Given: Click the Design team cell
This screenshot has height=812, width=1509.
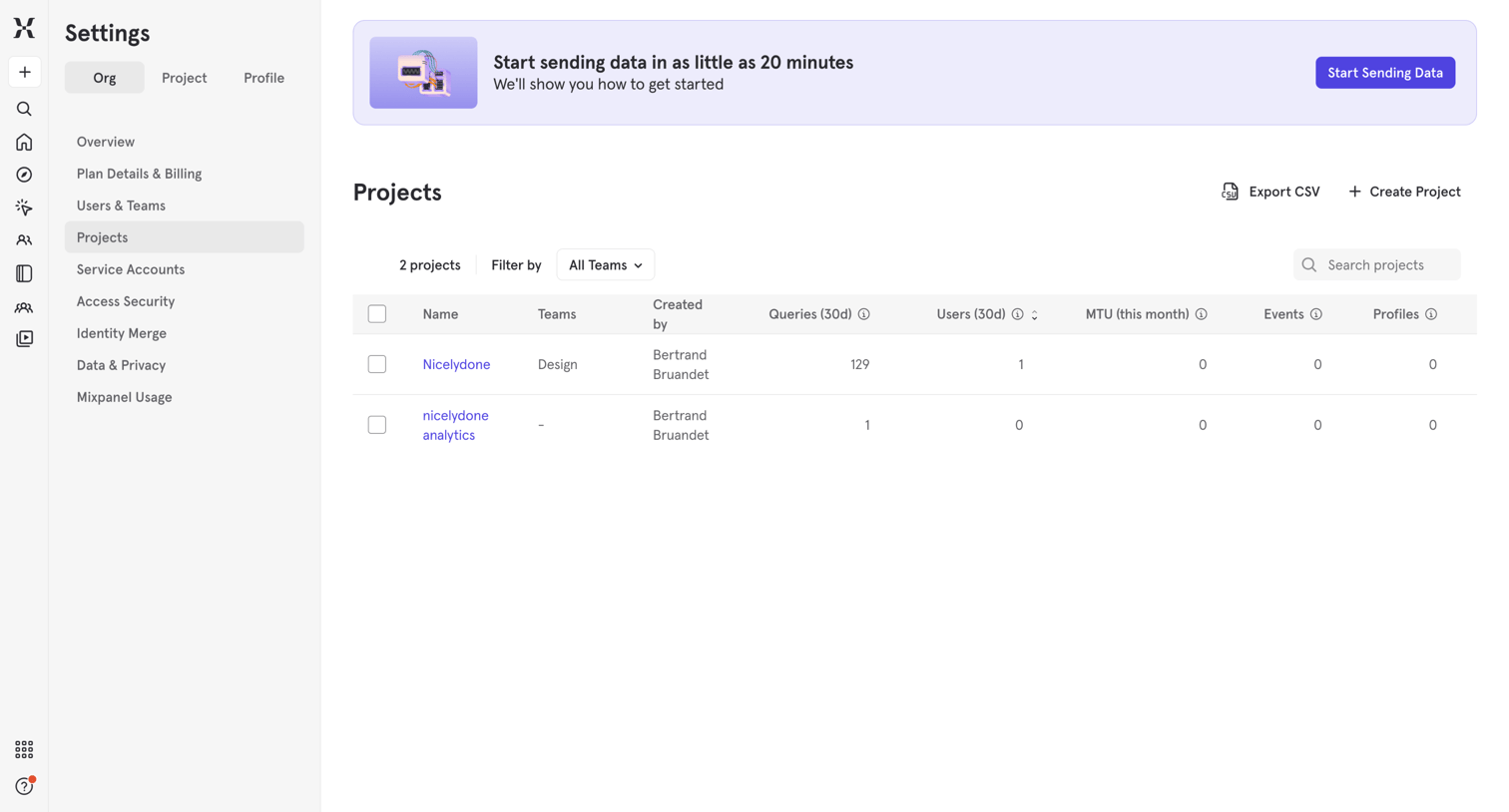Looking at the screenshot, I should click(x=558, y=364).
